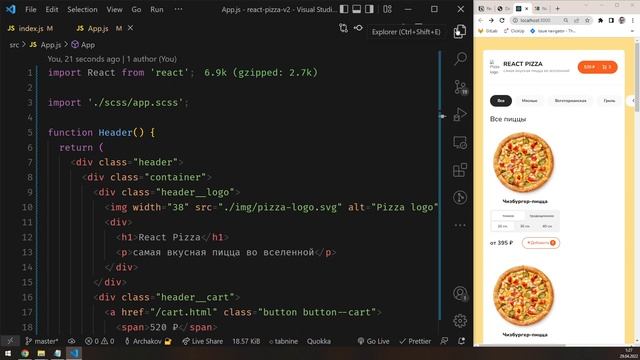Open the File menu
The width and height of the screenshot is (640, 360).
pos(31,9)
